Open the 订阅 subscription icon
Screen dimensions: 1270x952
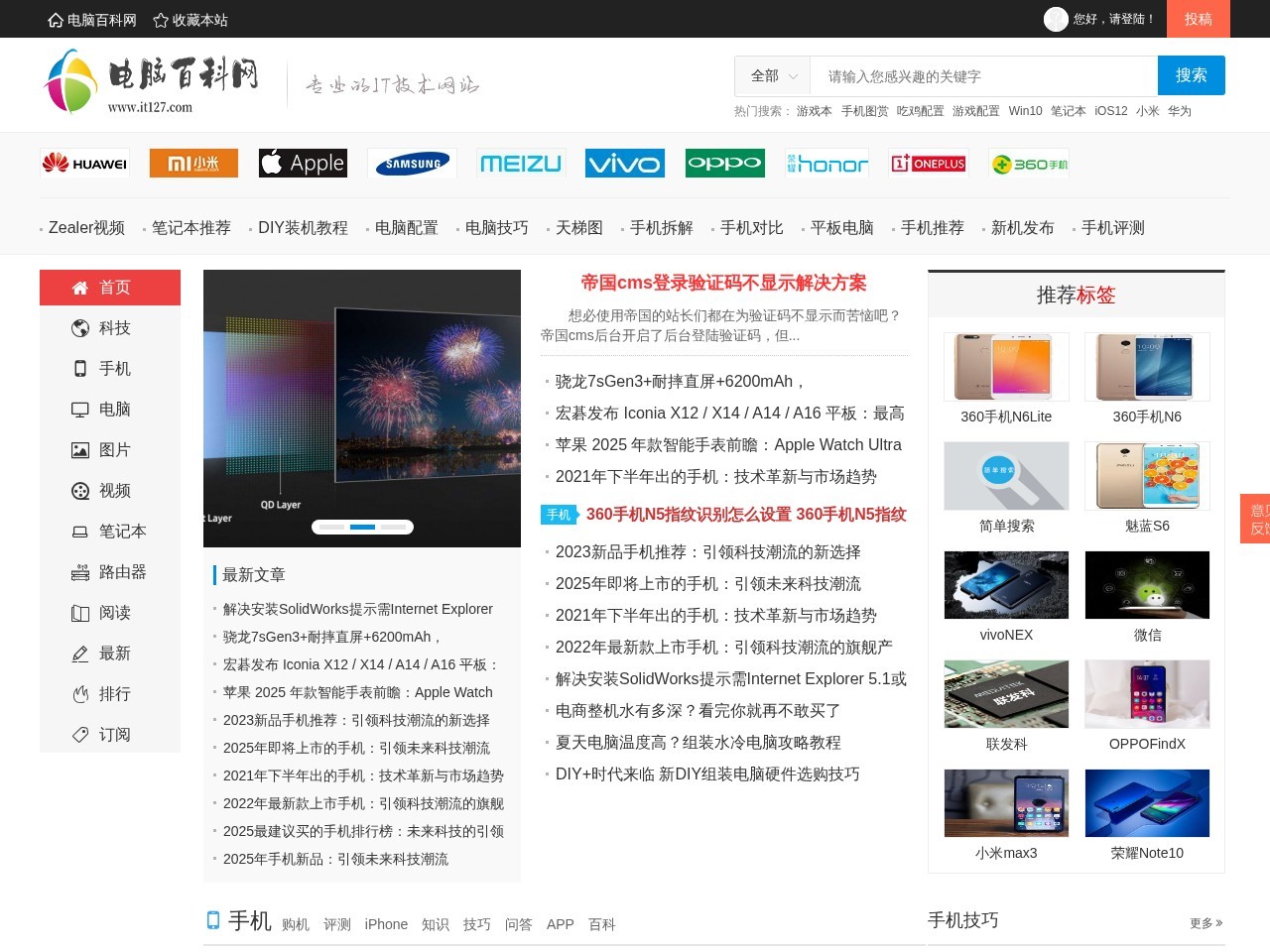coord(80,734)
